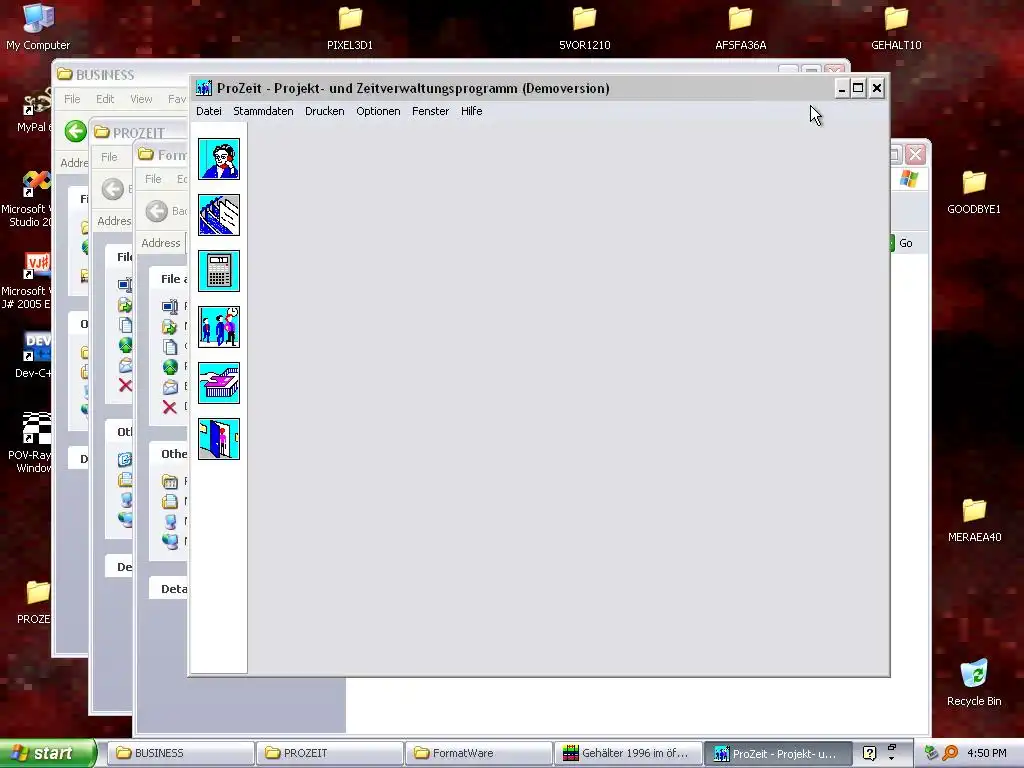Click the calculator icon in ProZeit sidebar

[x=219, y=271]
